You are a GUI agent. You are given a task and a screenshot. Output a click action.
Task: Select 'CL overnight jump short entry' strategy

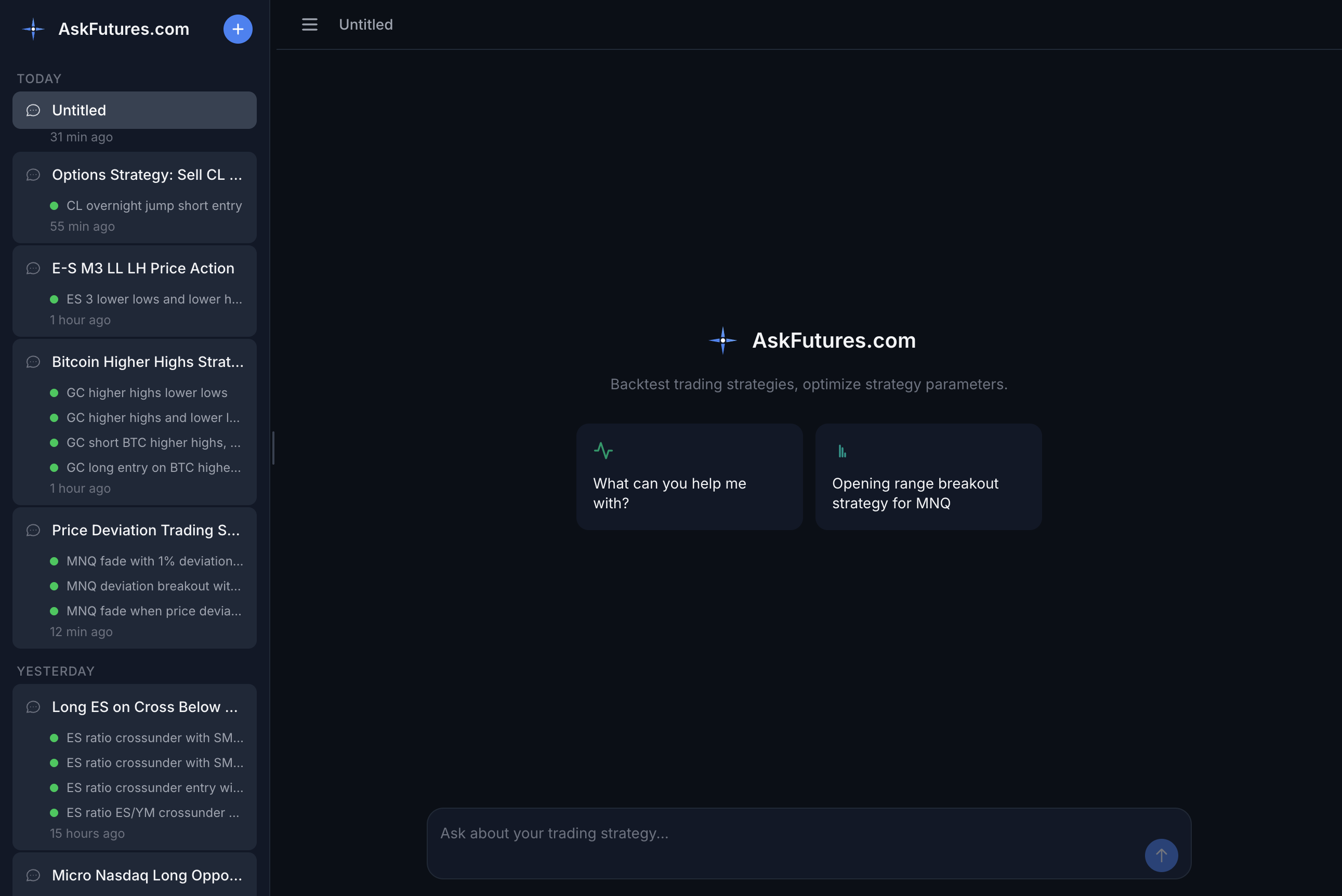point(146,206)
